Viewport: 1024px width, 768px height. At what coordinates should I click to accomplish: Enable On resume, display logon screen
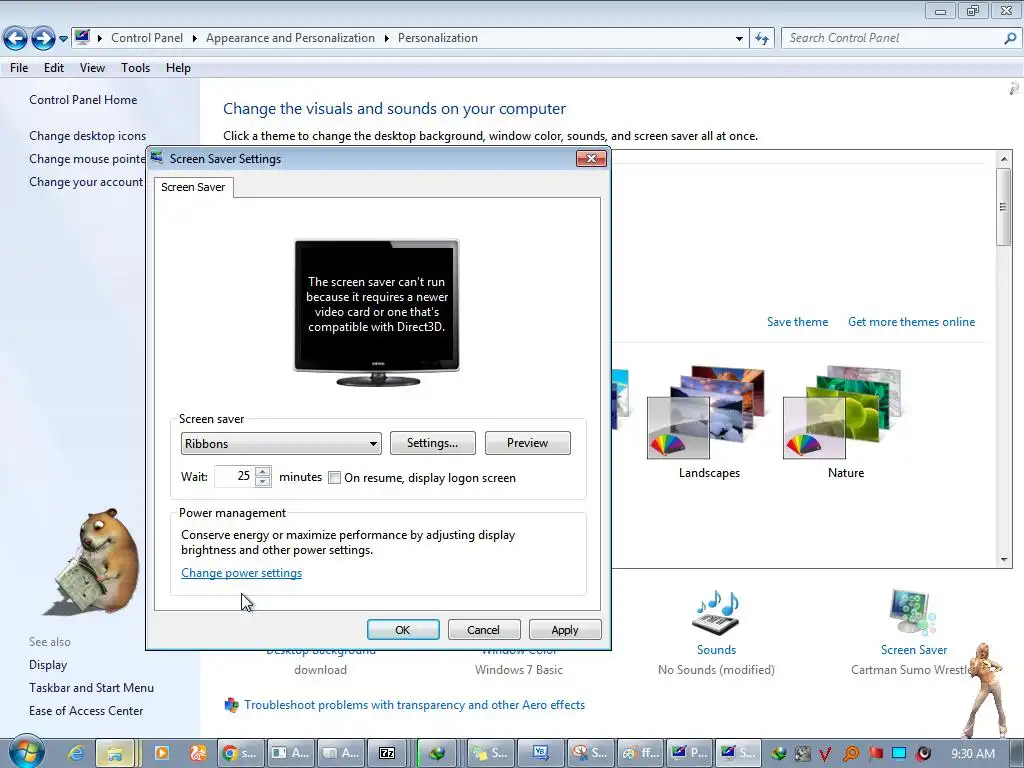point(334,477)
